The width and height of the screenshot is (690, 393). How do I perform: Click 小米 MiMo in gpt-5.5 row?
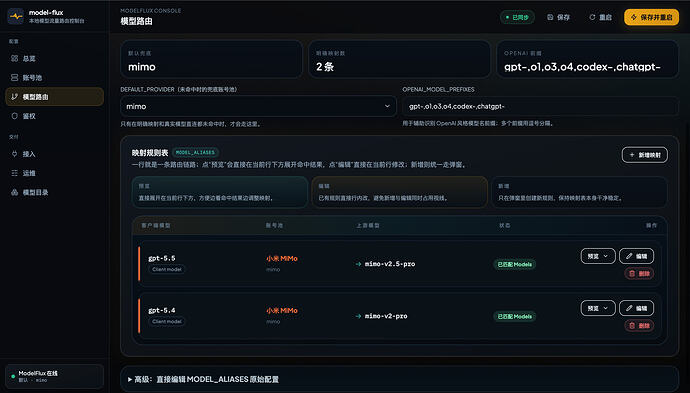point(282,259)
